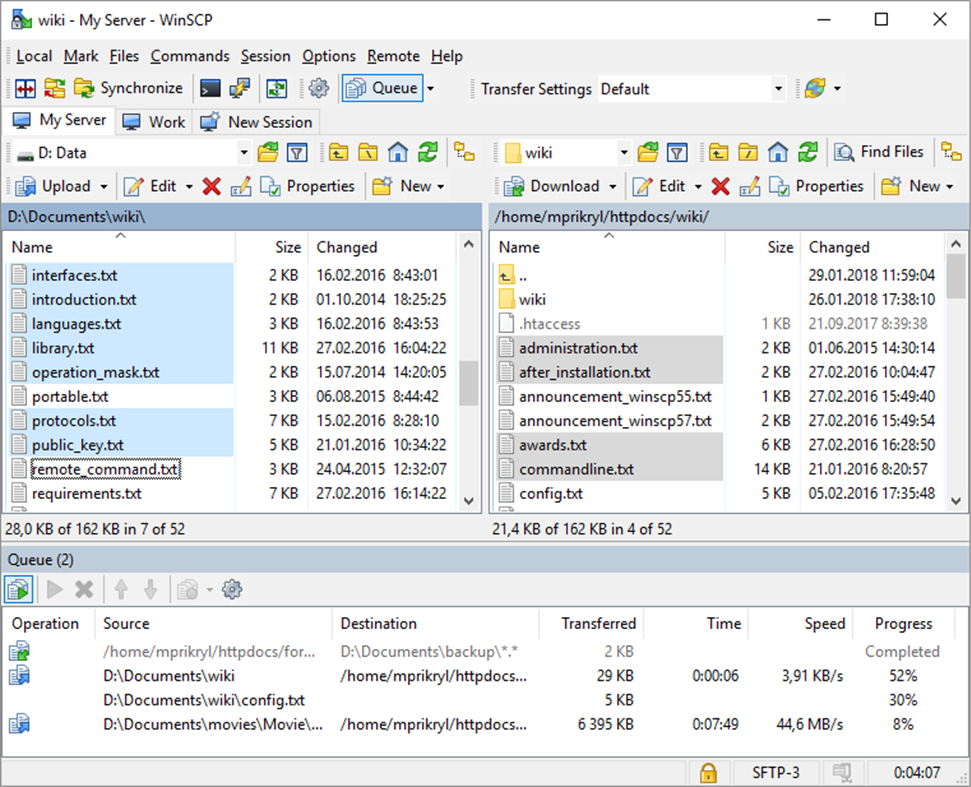Go to the remote home directory icon
This screenshot has width=971, height=787.
point(778,152)
